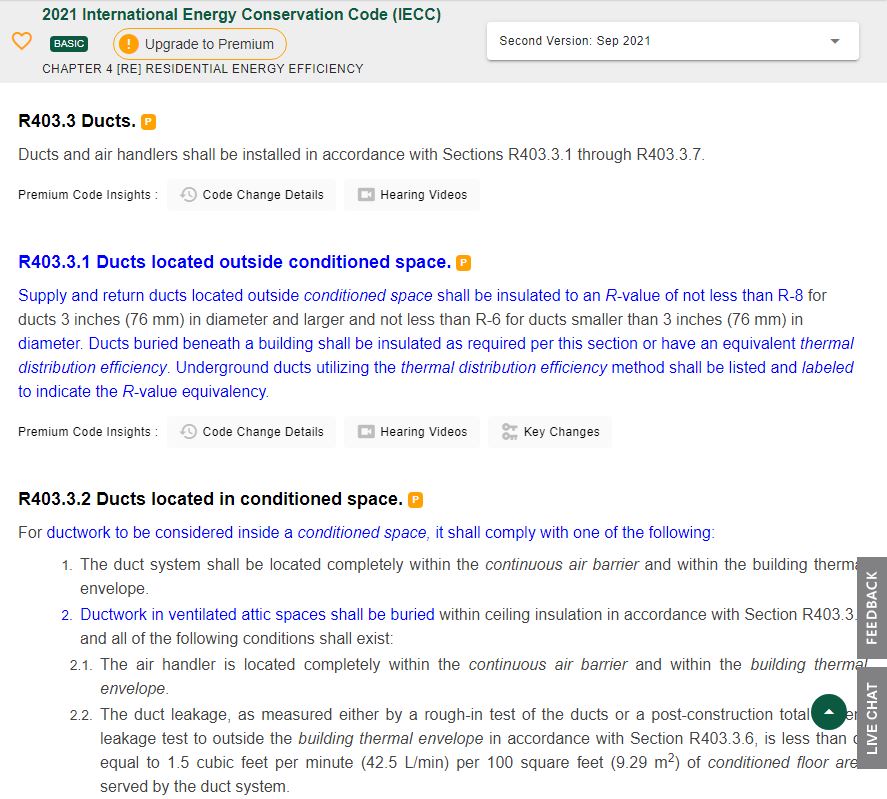Click the heart favorite icon

tap(22, 42)
